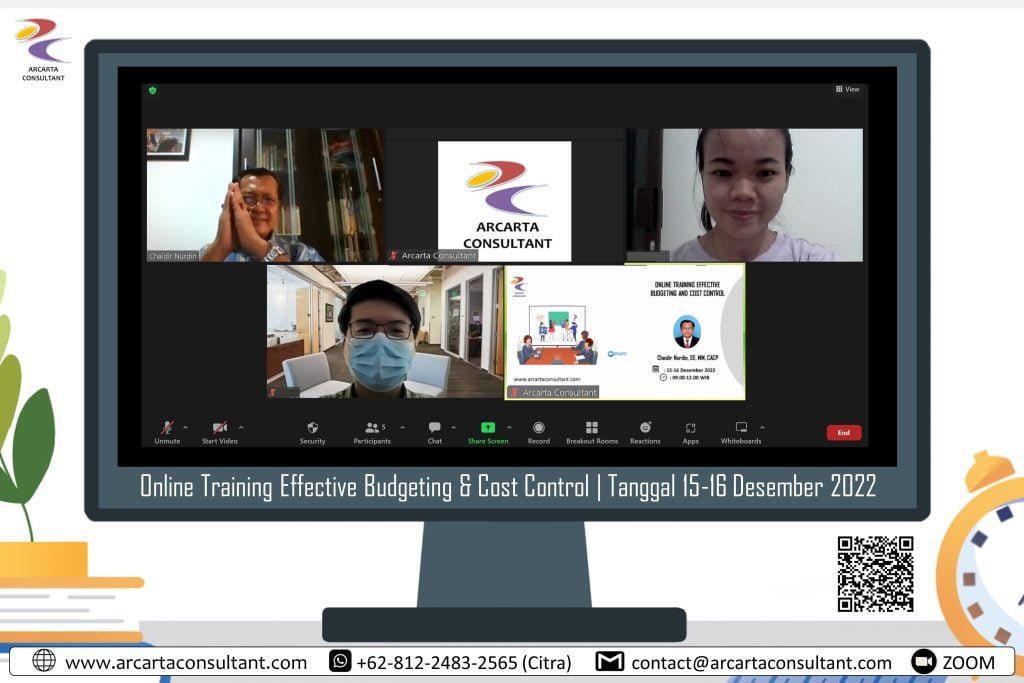
Task: Toggle Start Video camera button
Action: tap(219, 428)
